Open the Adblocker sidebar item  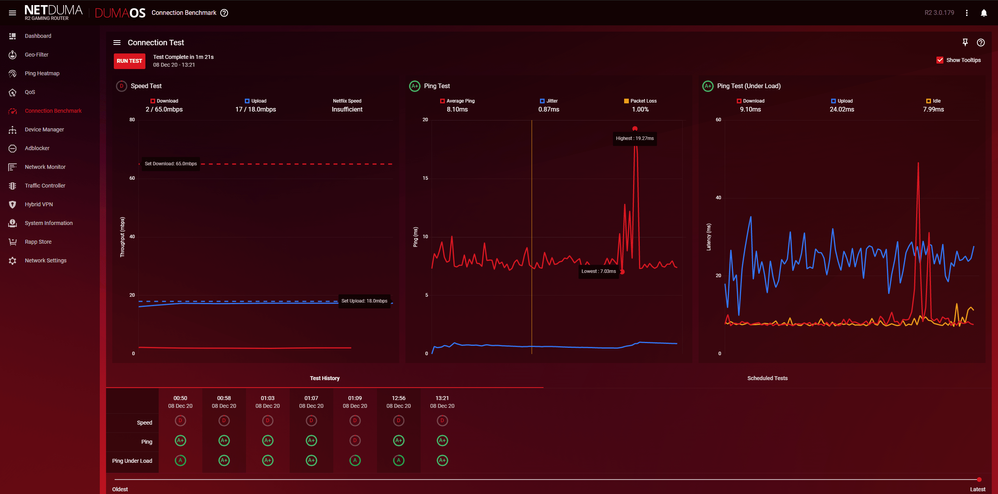tap(38, 148)
